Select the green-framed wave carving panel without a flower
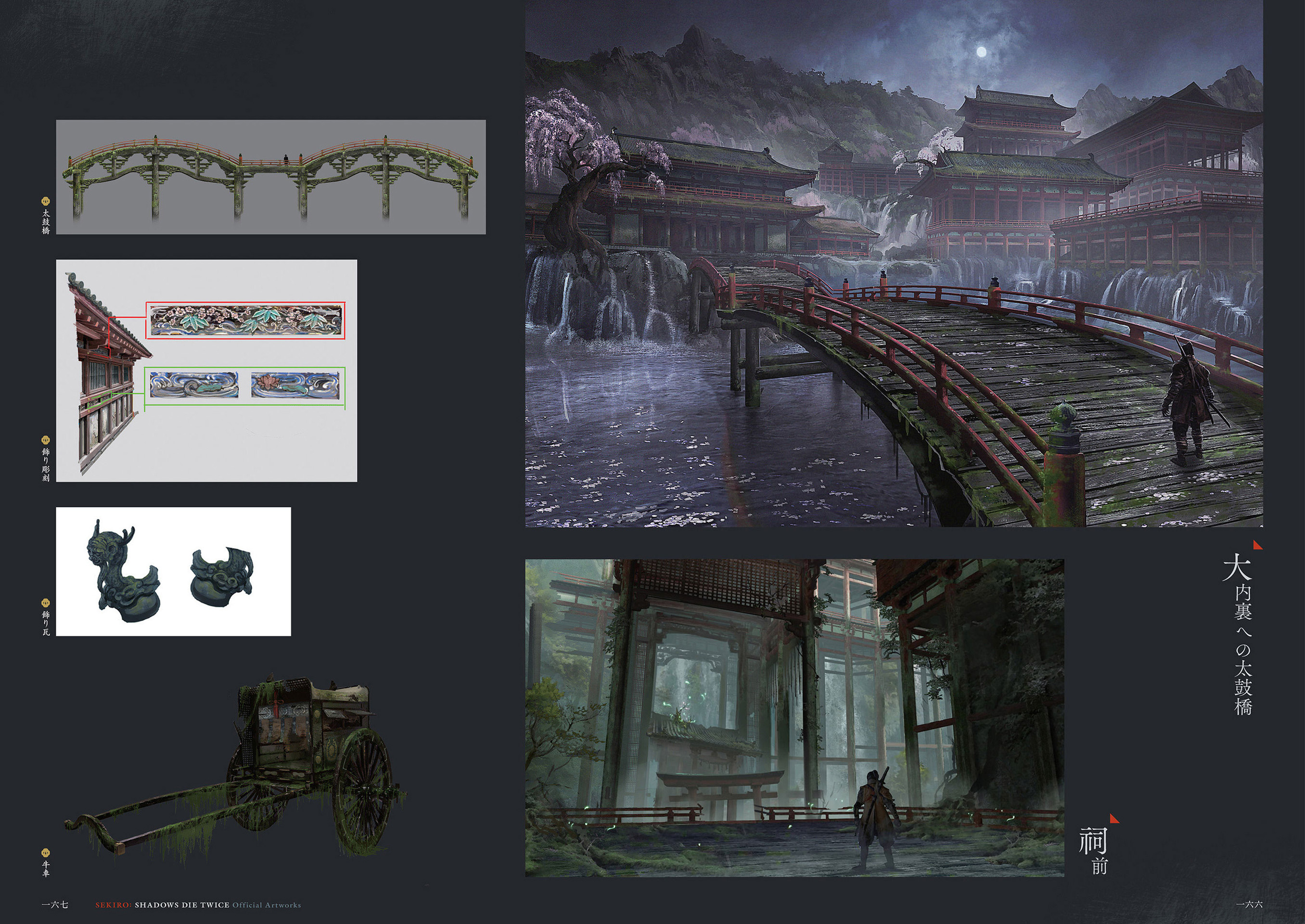Viewport: 1305px width, 924px height. (194, 385)
